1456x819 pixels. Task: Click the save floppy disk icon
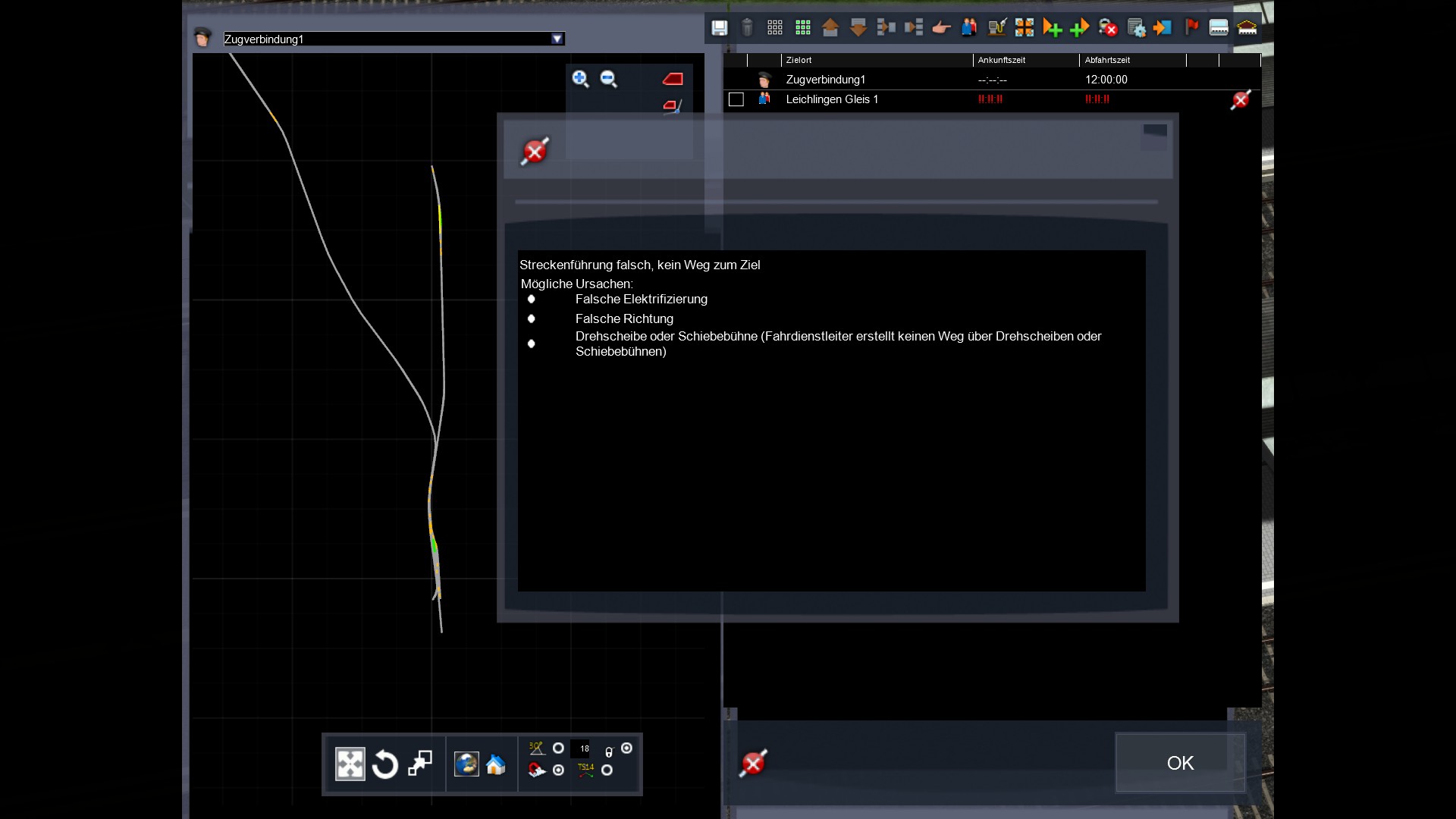(719, 28)
